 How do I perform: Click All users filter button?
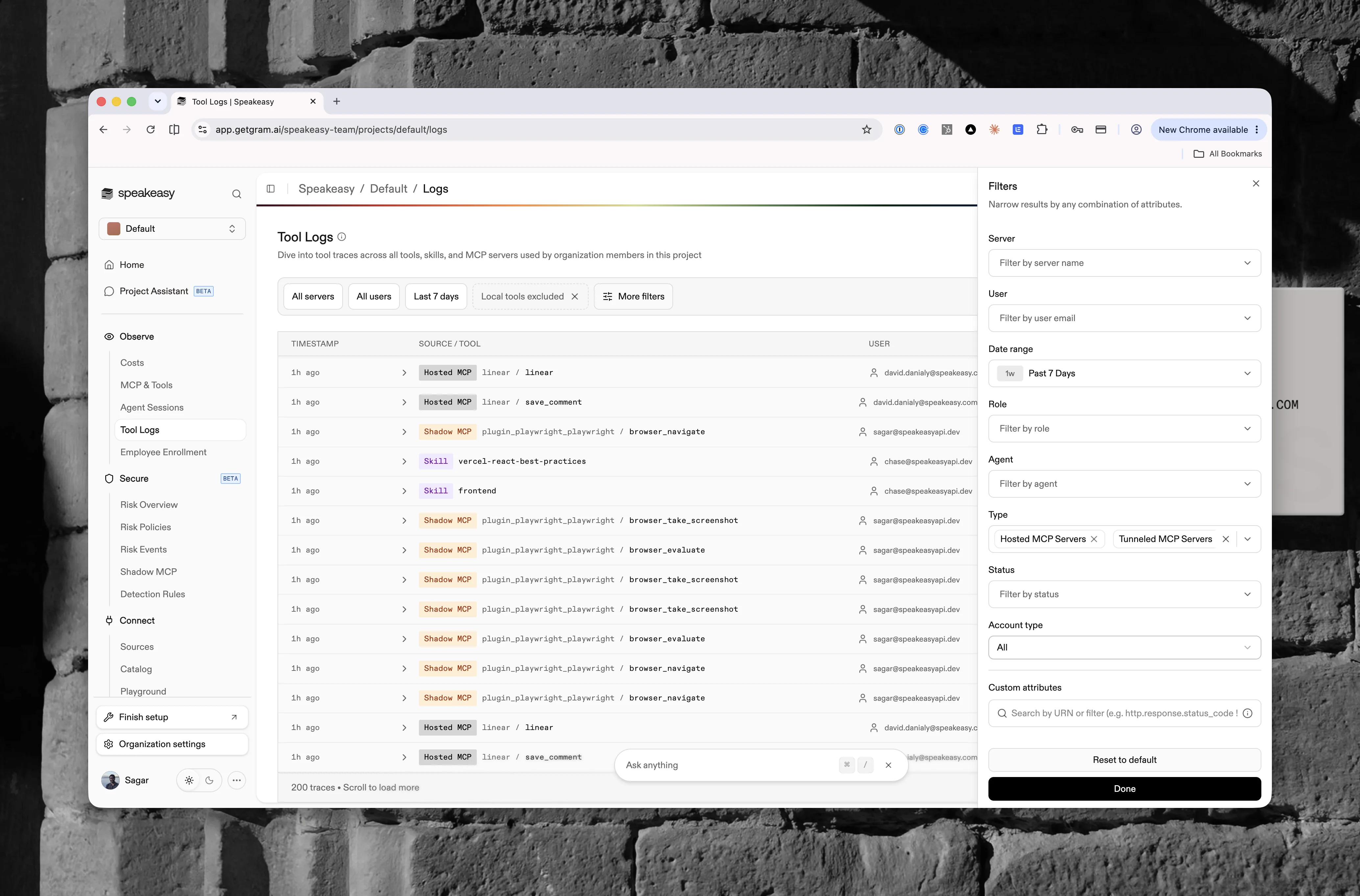374,296
